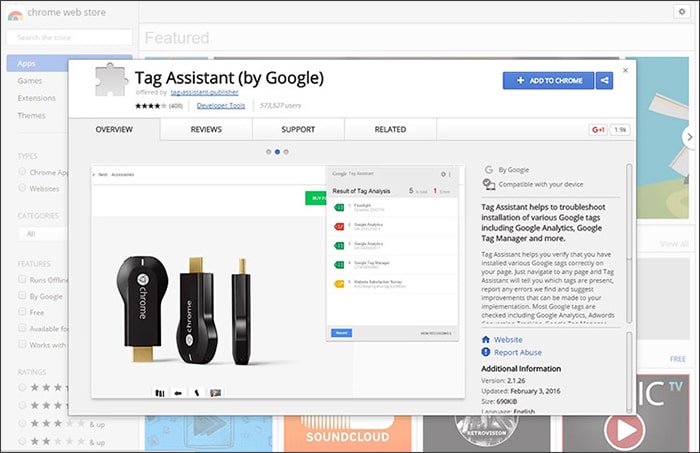Click the Compatible with your device icon
Screen dimensions: 700x453
click(x=489, y=184)
